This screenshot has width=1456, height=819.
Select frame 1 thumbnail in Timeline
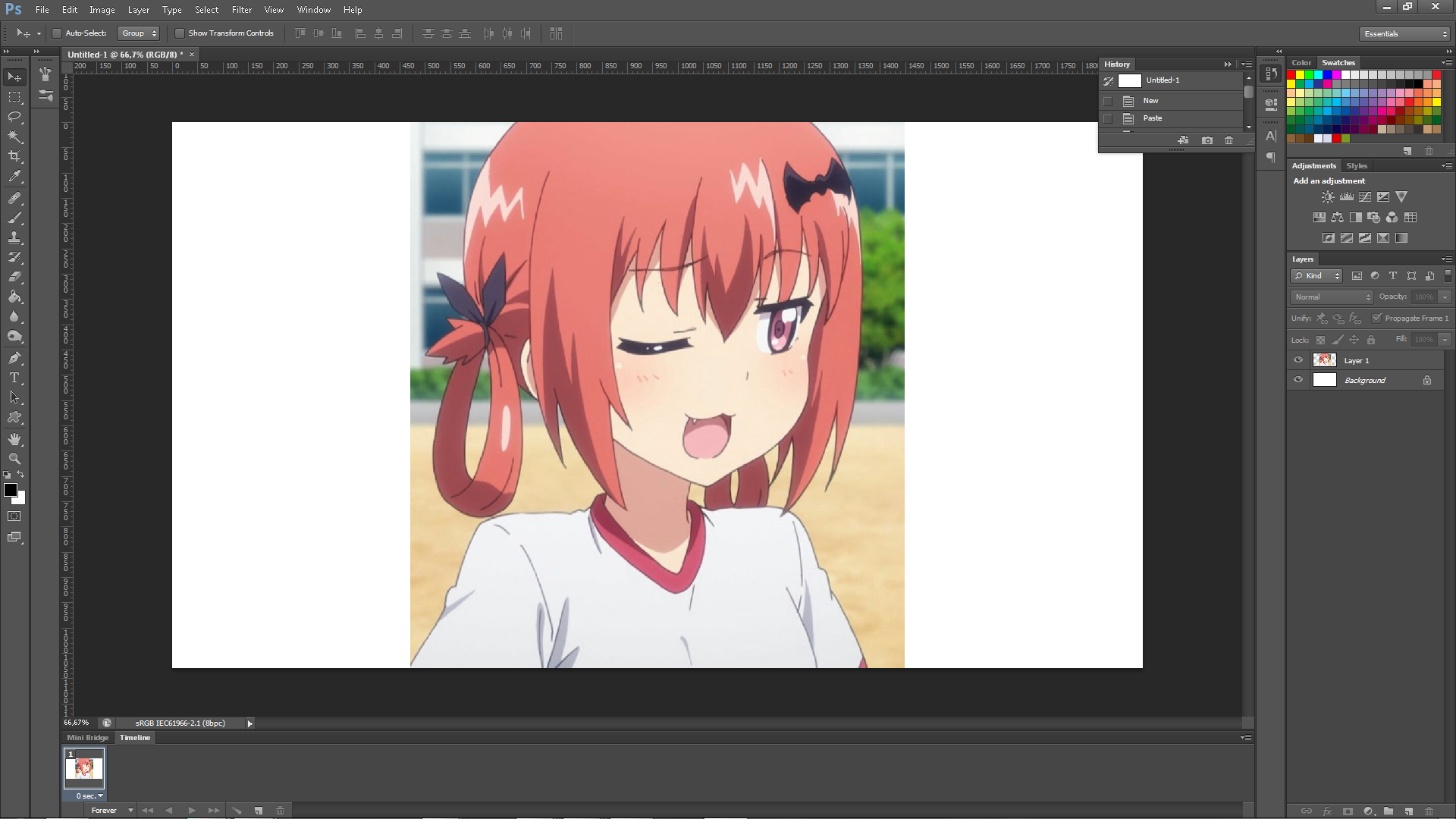(84, 769)
